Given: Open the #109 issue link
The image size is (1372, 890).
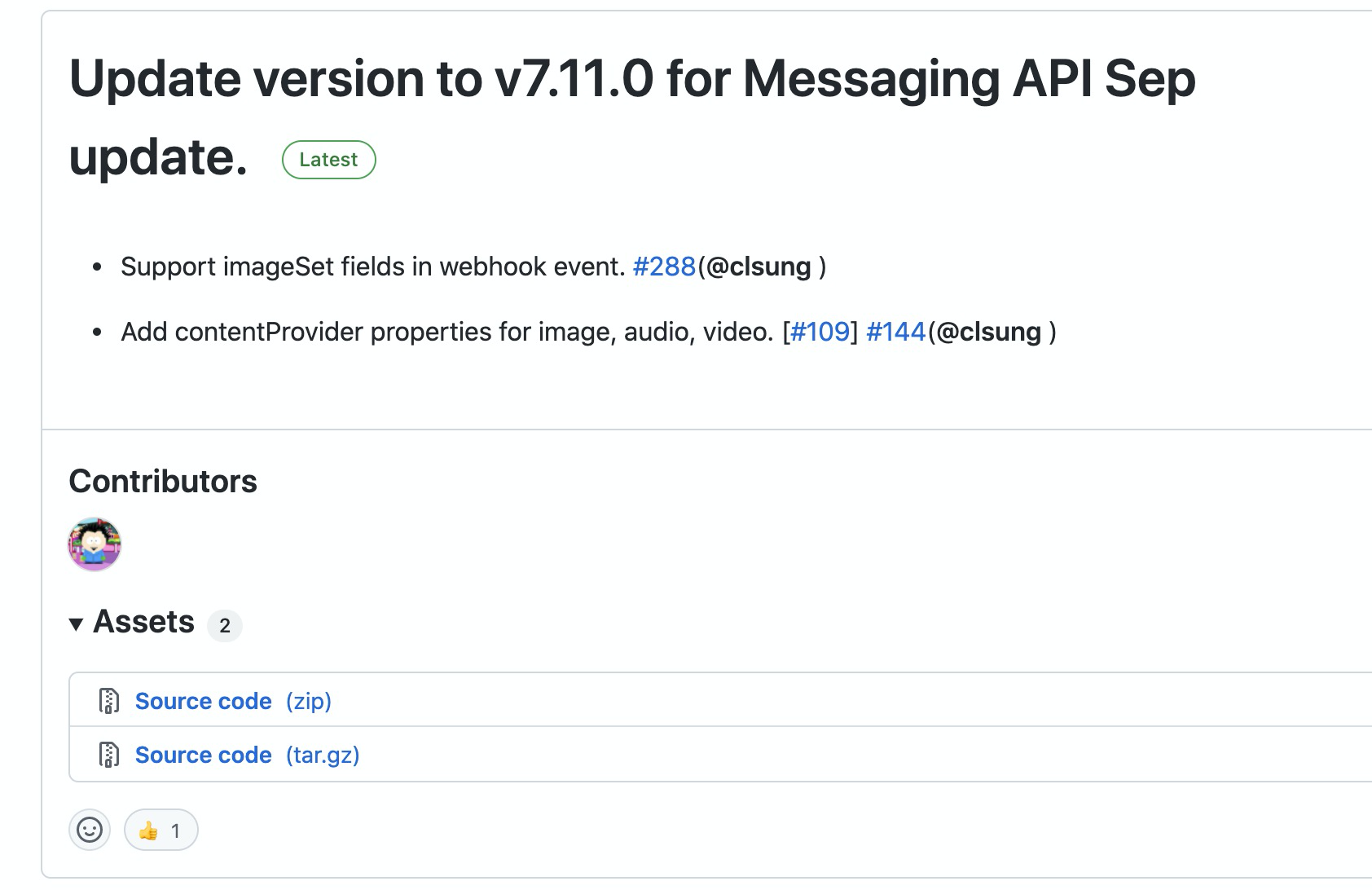Looking at the screenshot, I should pos(820,332).
